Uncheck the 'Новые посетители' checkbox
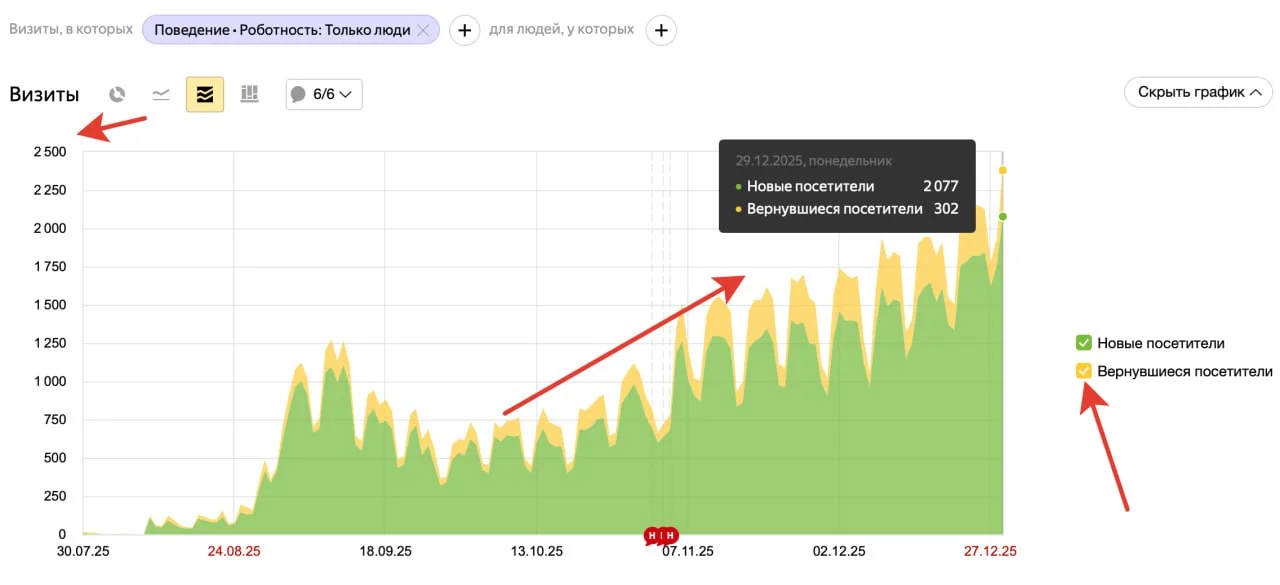 coord(1083,343)
